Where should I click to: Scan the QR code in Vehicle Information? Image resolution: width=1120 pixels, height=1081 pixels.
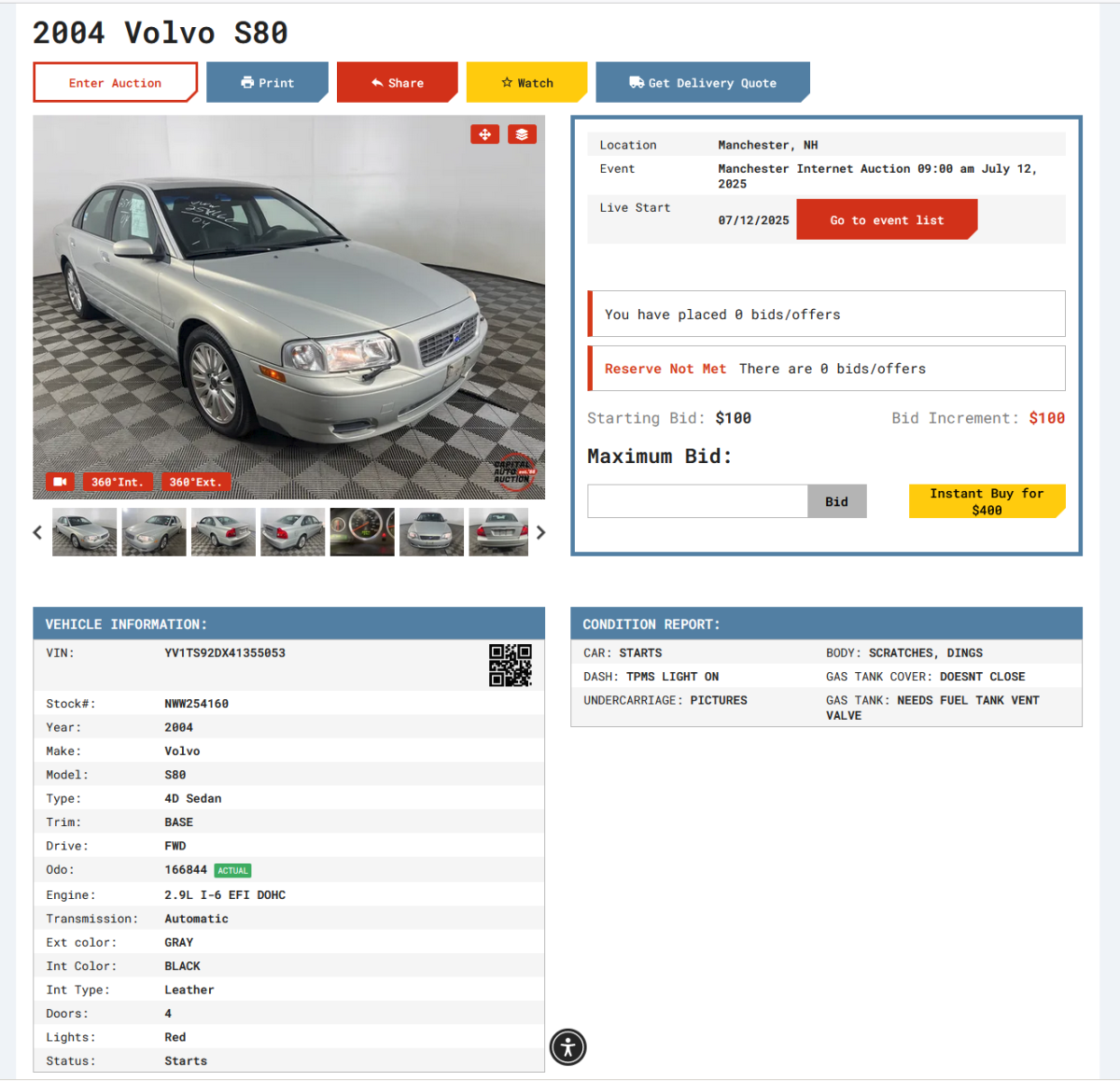[x=511, y=665]
